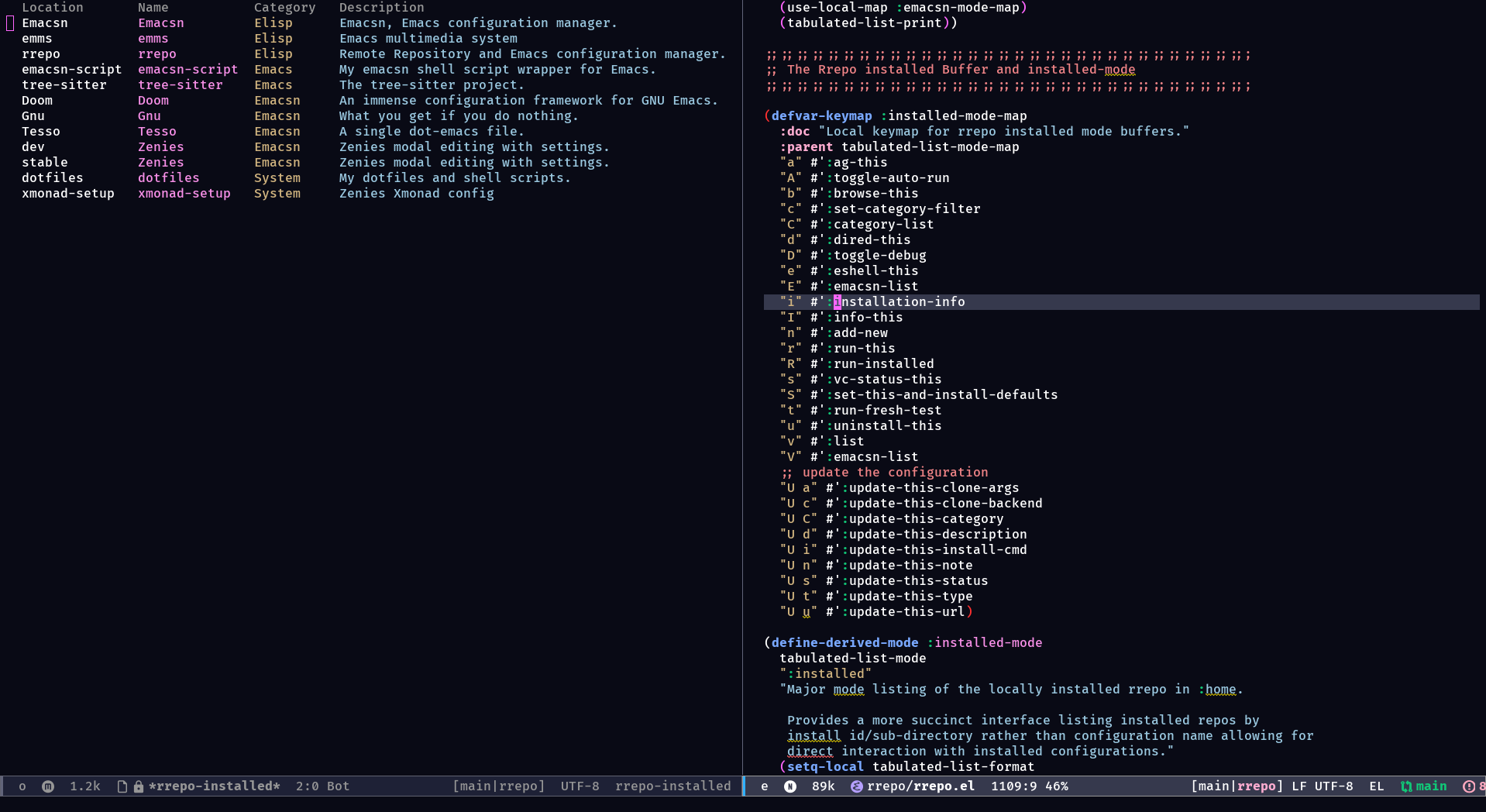
Task: Select the Tesso location entry
Action: pos(40,132)
